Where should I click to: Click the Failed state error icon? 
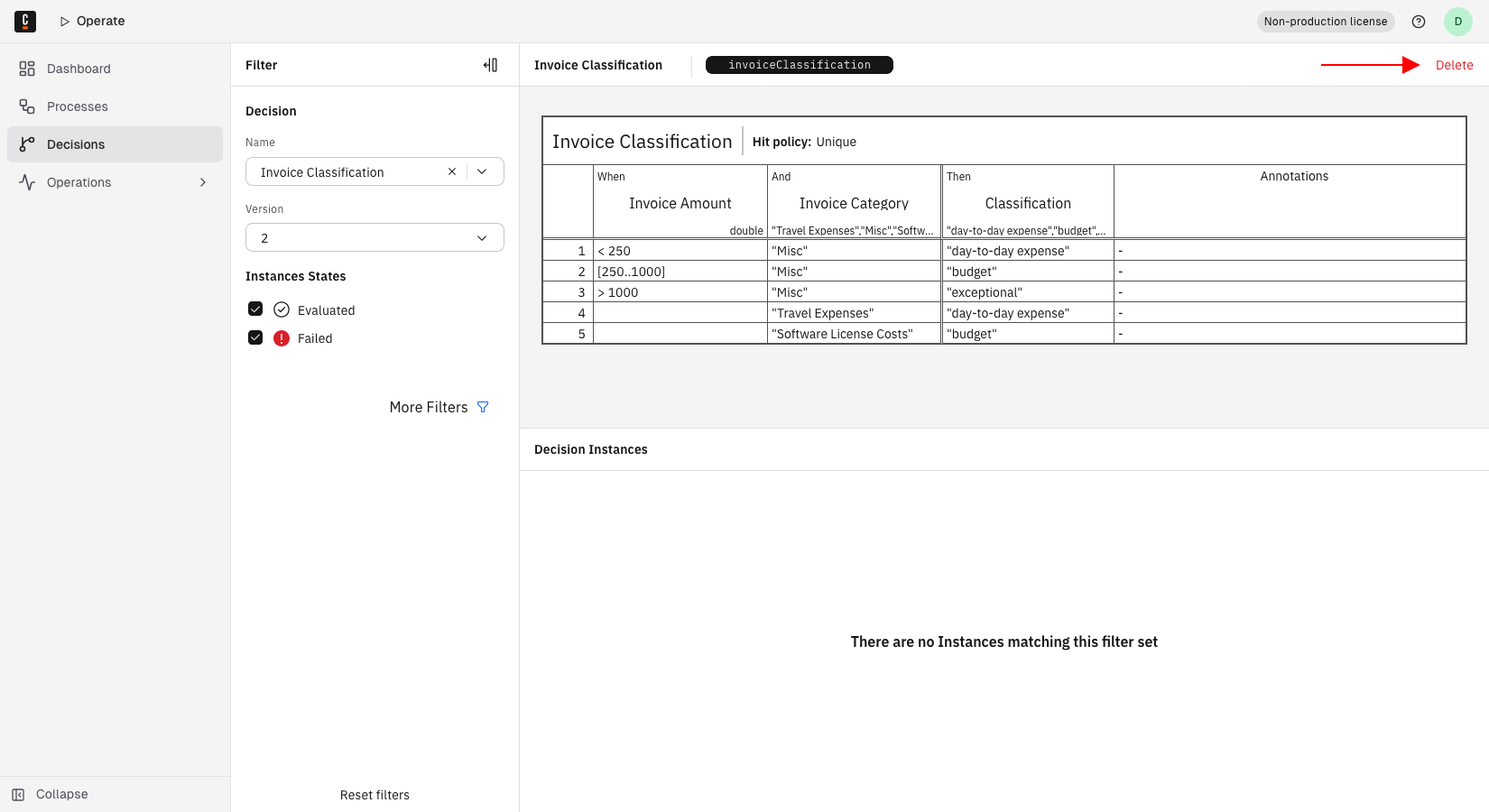point(282,338)
